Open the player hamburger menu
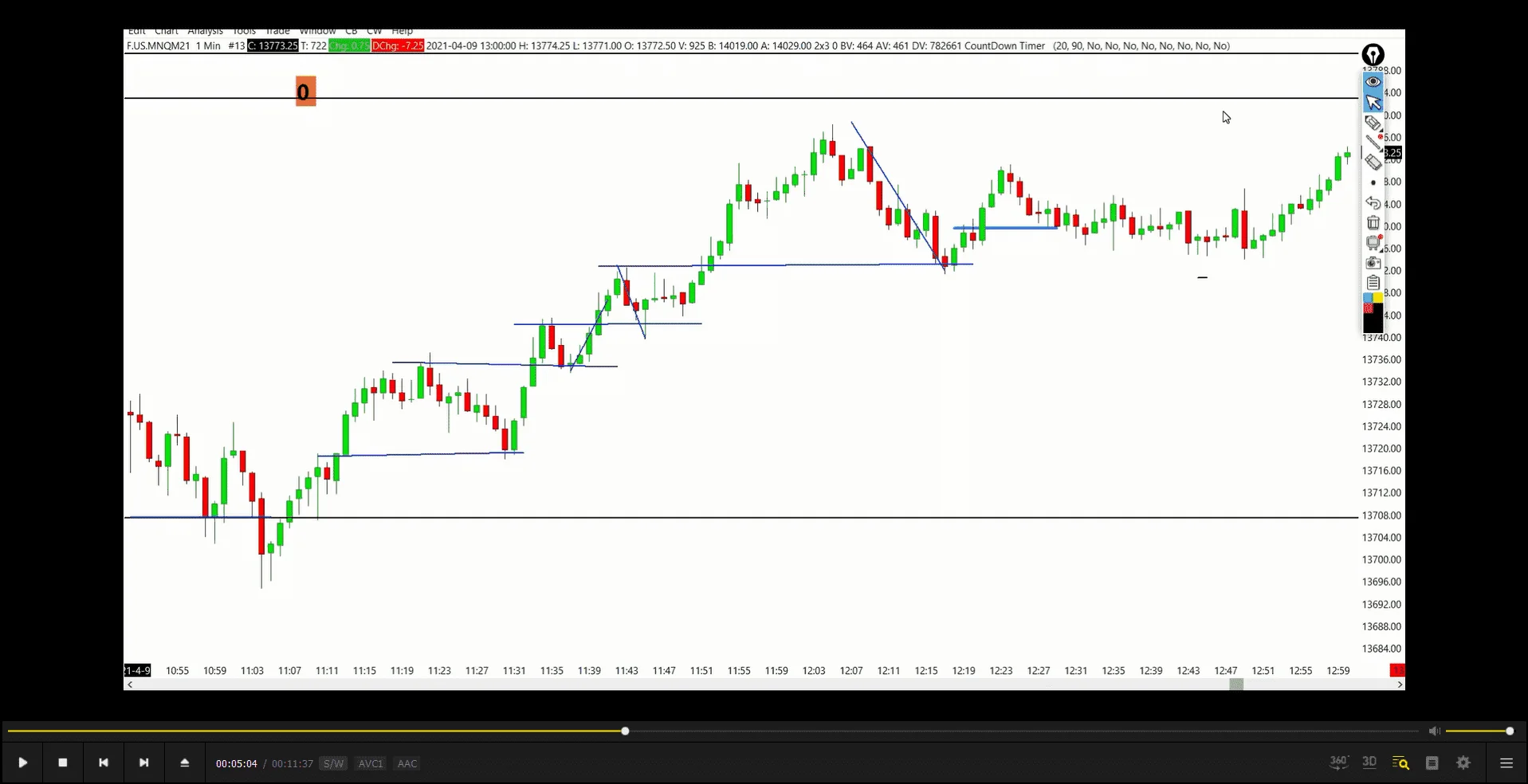Screen dimensions: 1528x784 [1506, 762]
